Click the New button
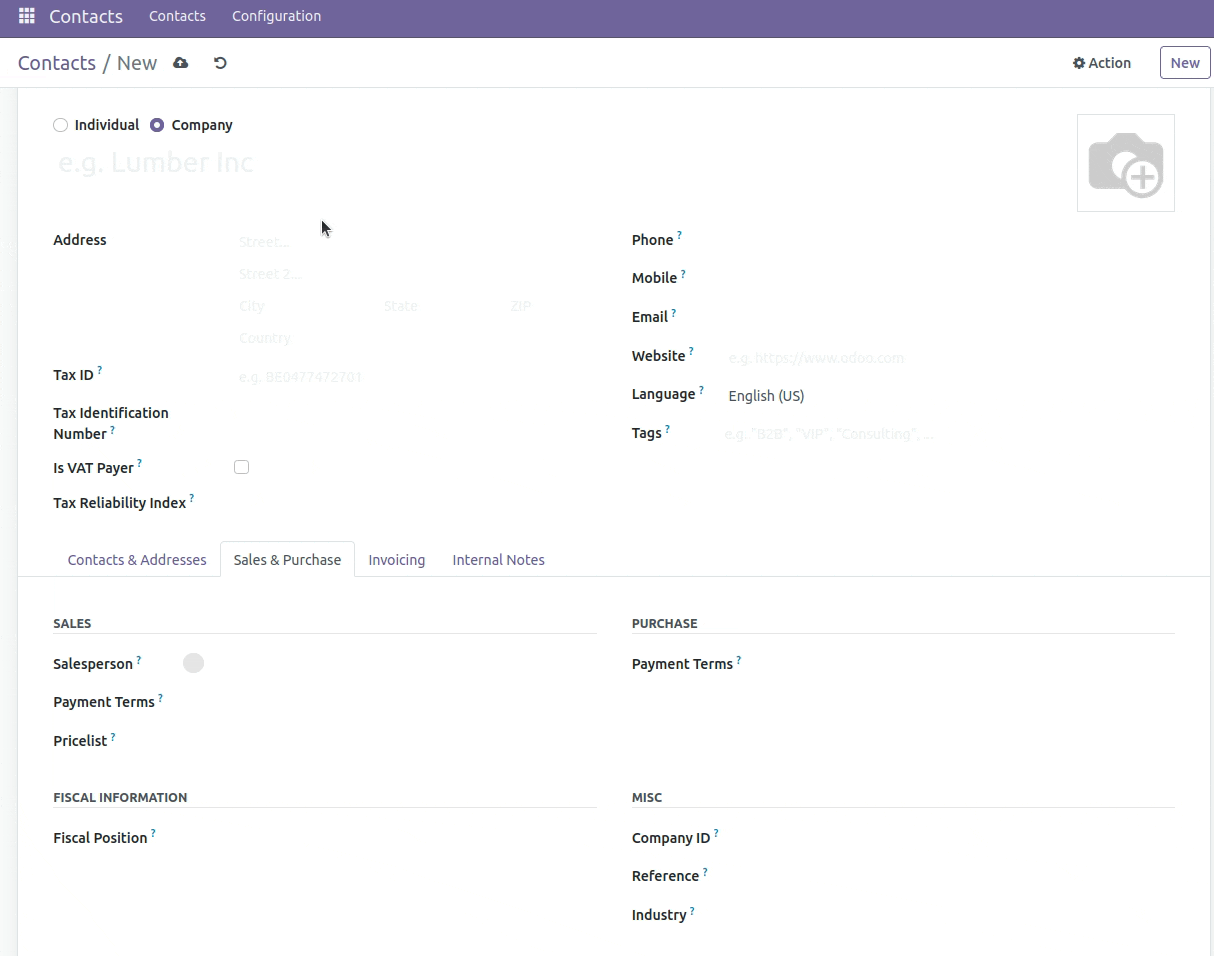 1184,63
